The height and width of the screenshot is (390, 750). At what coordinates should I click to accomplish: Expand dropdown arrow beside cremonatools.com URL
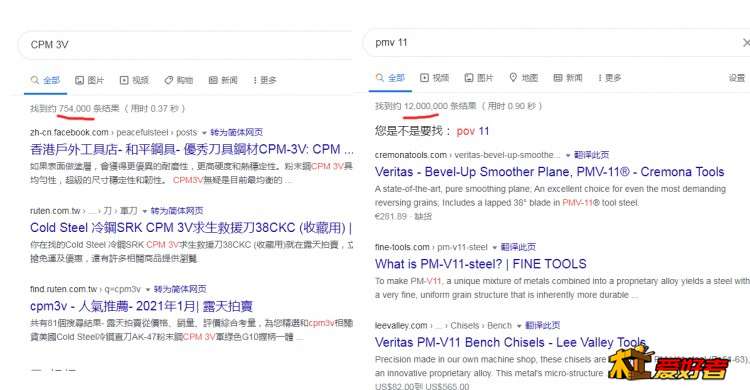568,155
